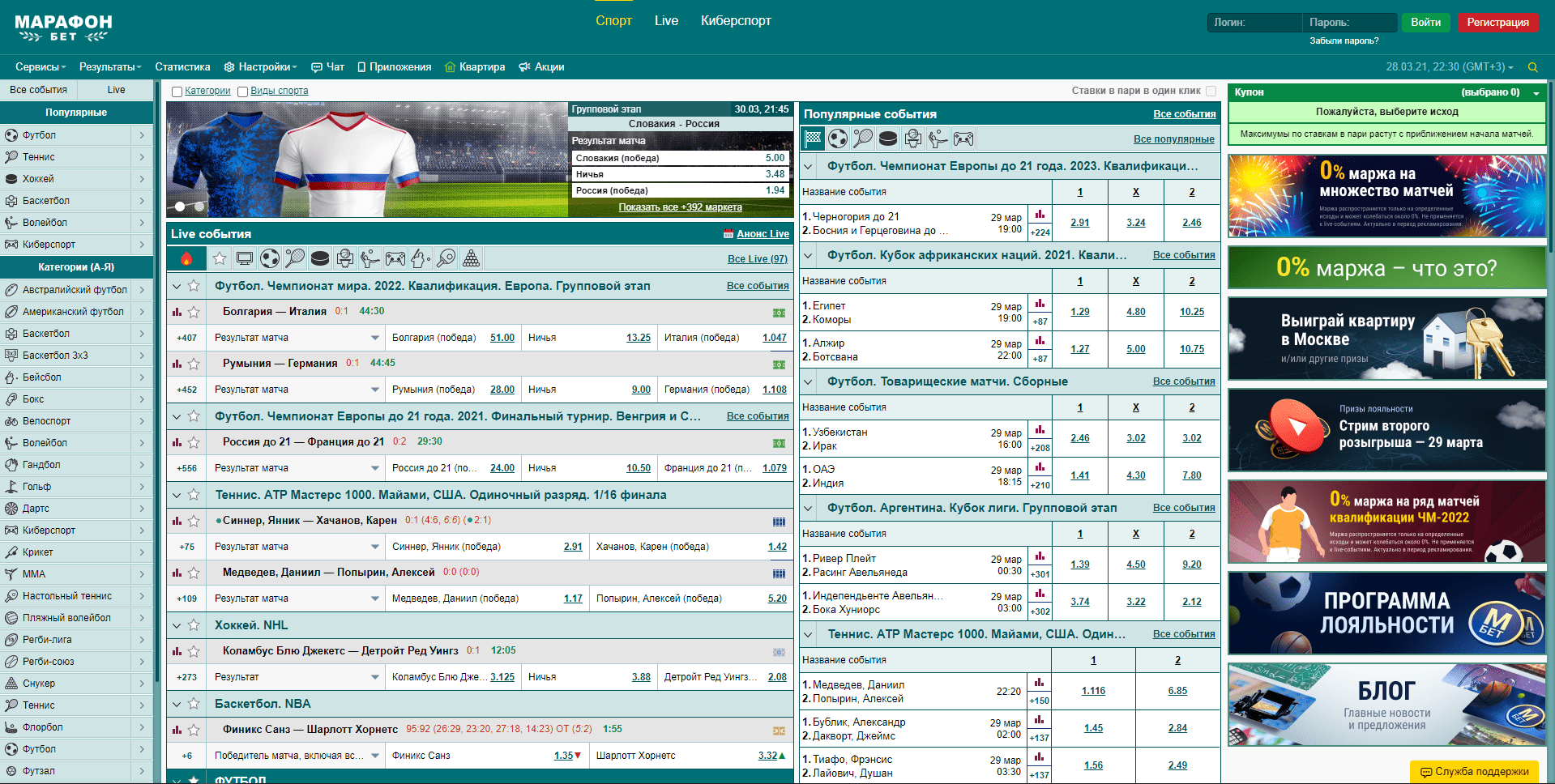Filter Live events by esports gamepad icon
The width and height of the screenshot is (1555, 784).
pos(395,258)
